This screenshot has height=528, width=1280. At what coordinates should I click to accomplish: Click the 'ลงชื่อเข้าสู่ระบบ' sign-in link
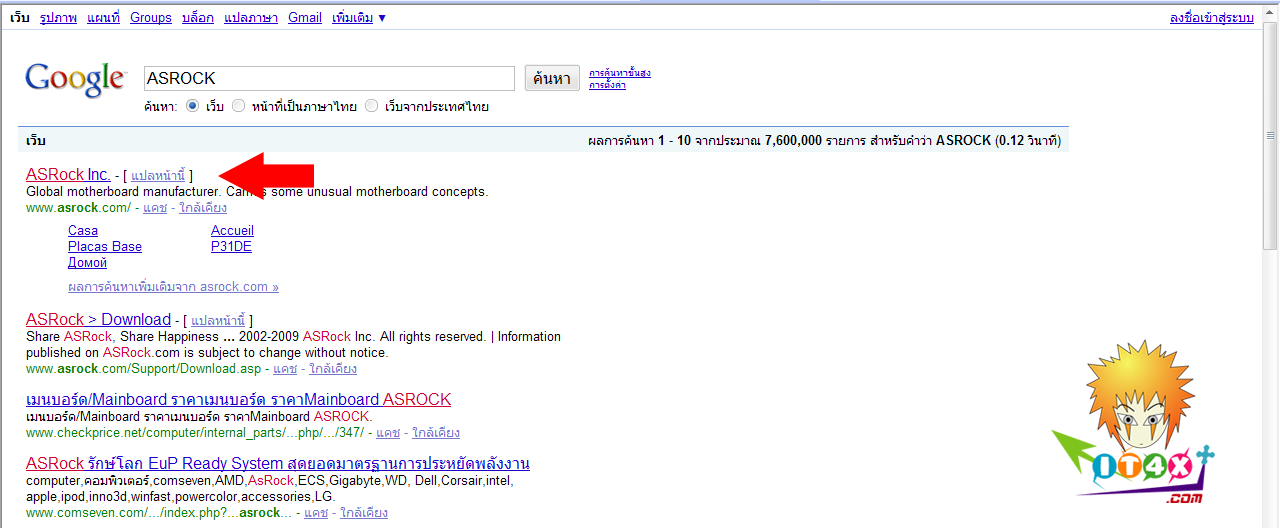(x=1211, y=18)
